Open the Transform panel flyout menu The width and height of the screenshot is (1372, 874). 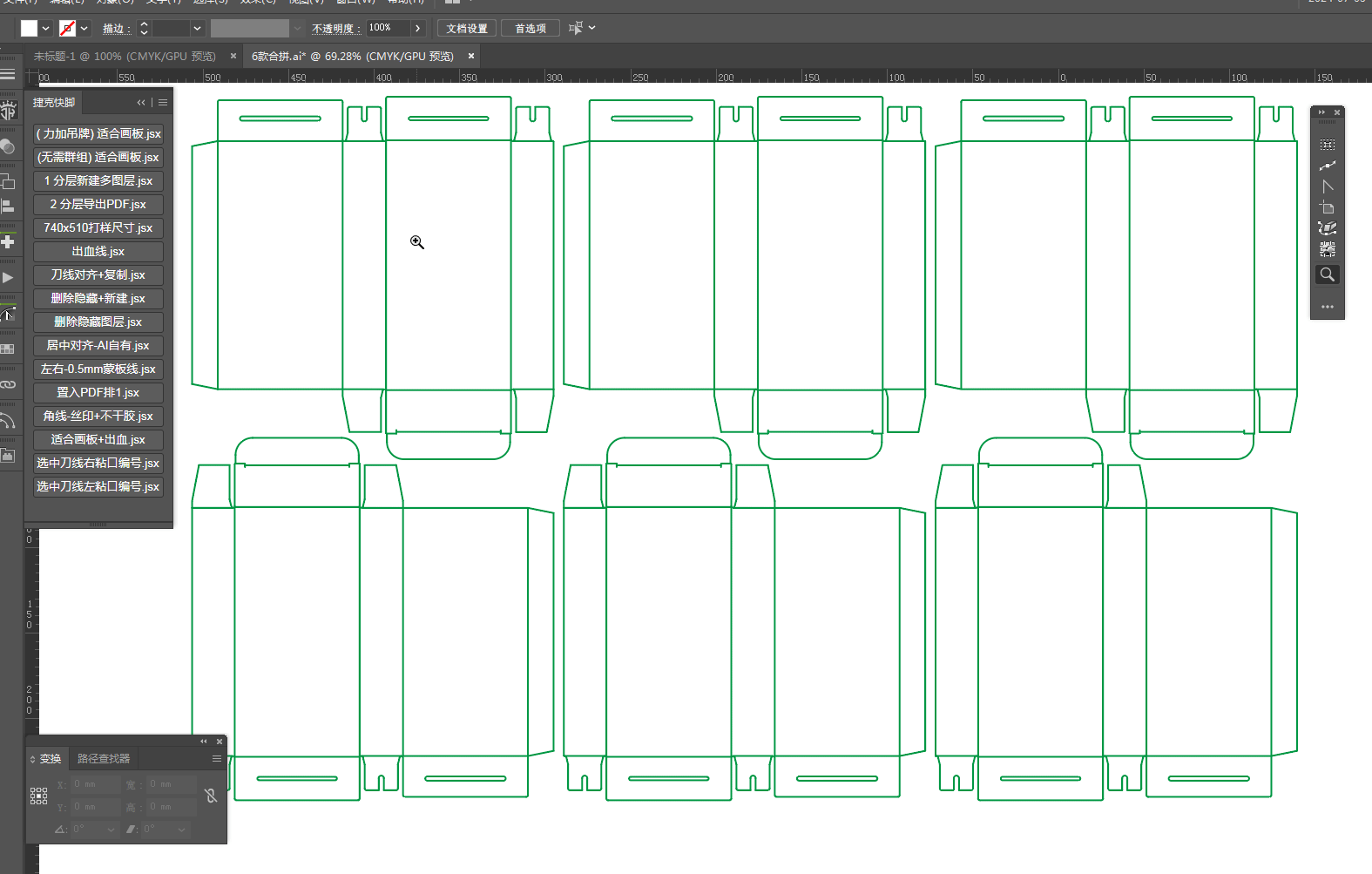[216, 759]
